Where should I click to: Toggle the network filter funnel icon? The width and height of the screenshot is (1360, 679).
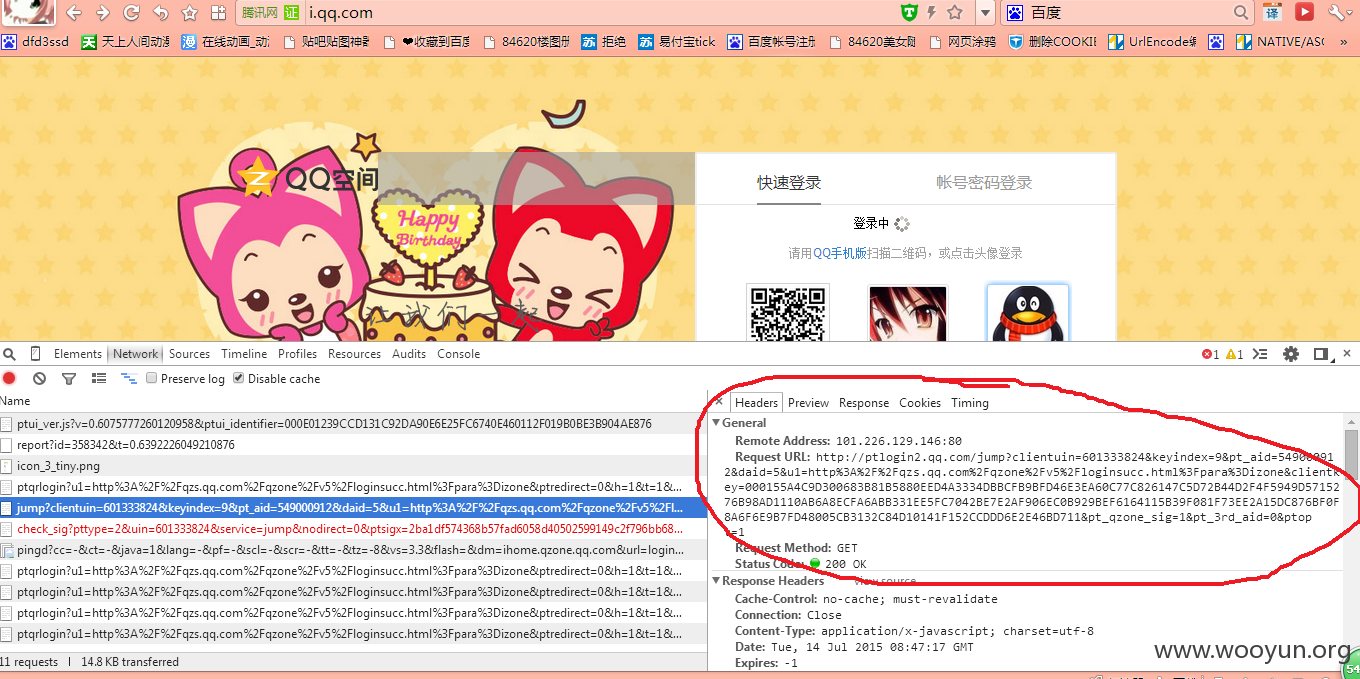tap(69, 378)
